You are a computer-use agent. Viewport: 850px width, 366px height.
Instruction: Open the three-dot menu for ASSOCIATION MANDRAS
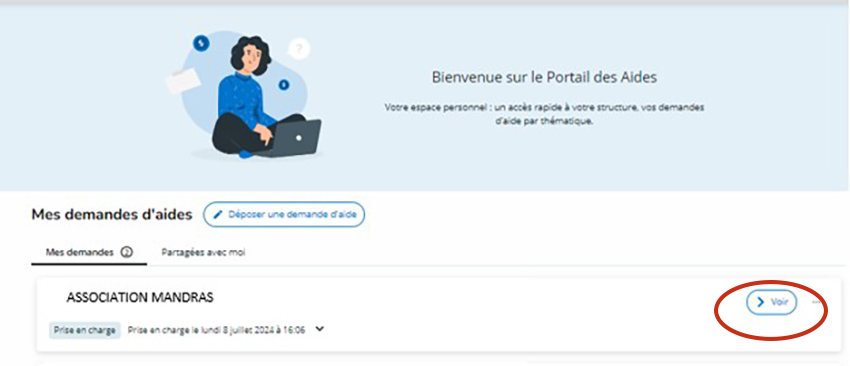pos(816,303)
